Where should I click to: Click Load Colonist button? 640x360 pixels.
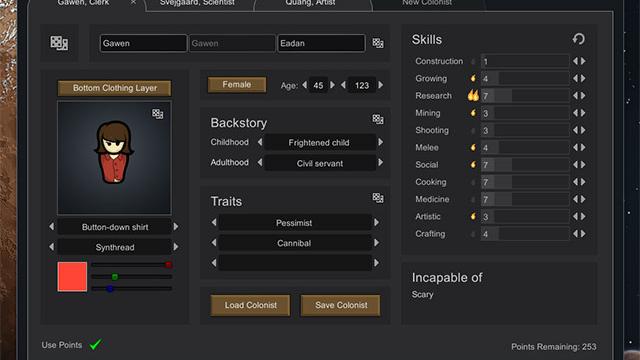tap(251, 305)
